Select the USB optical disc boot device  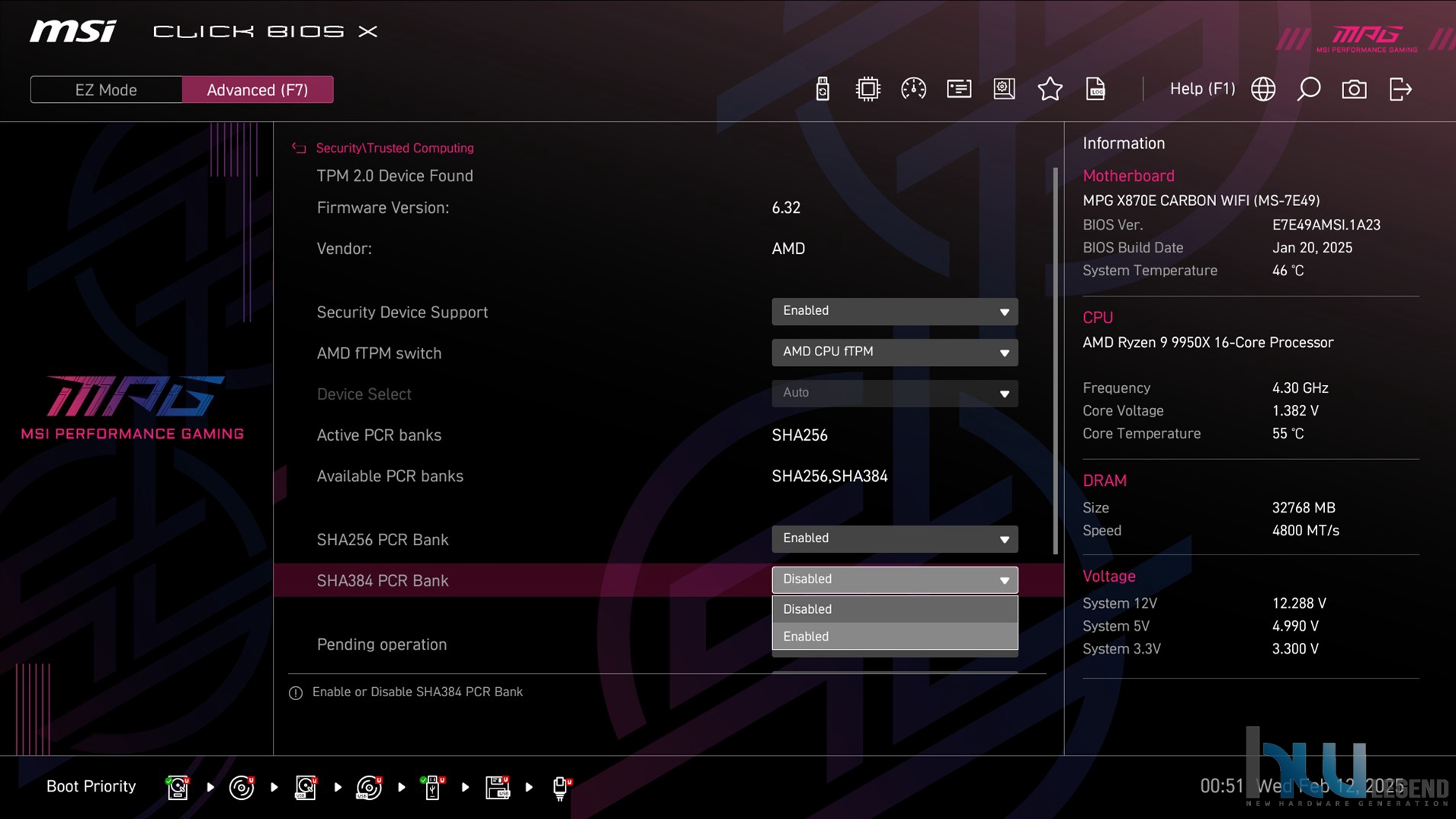pyautogui.click(x=369, y=787)
